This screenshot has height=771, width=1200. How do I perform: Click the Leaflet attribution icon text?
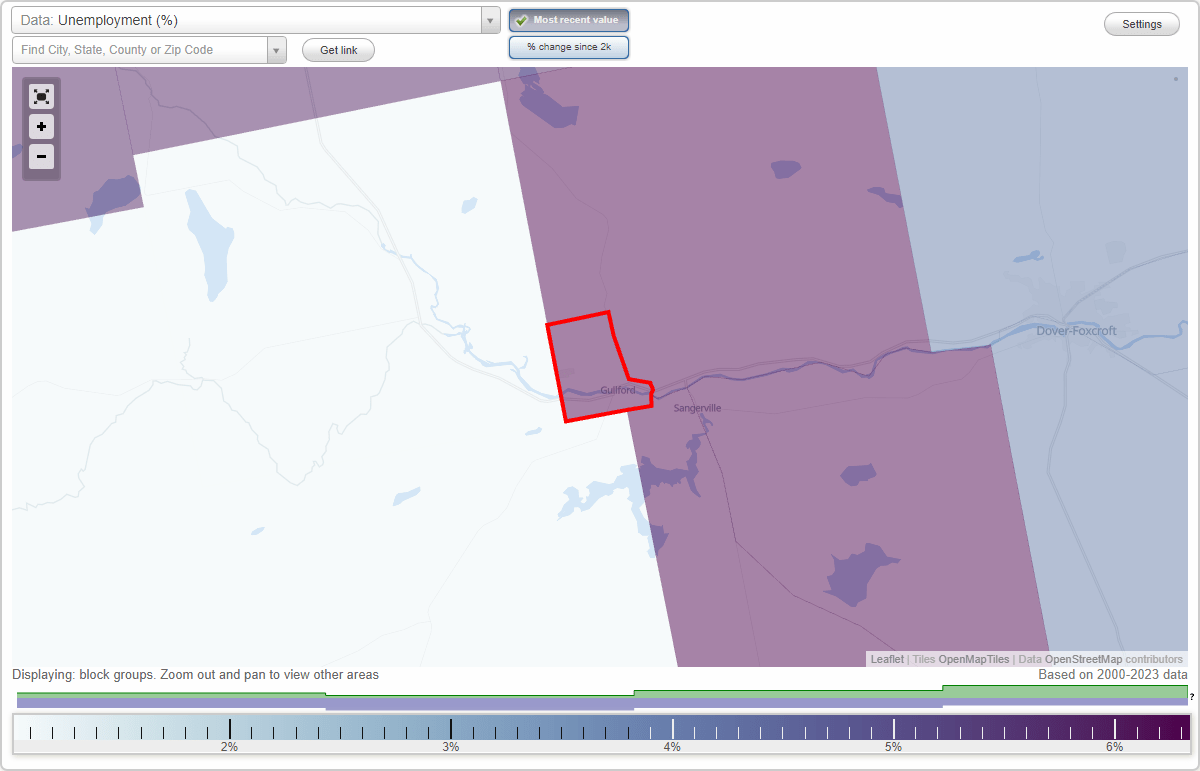pos(886,659)
